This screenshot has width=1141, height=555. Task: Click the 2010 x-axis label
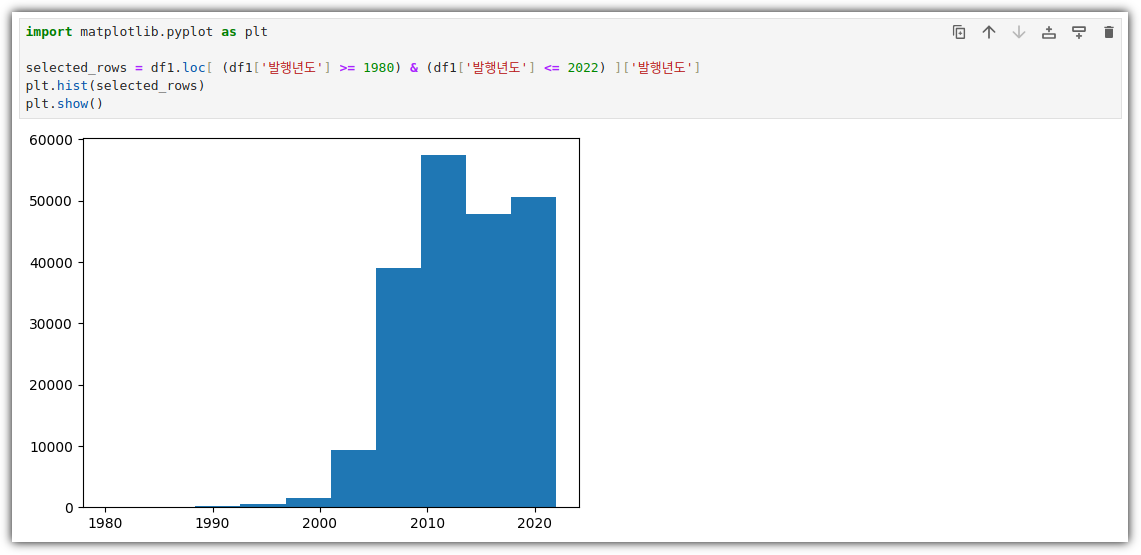click(427, 522)
